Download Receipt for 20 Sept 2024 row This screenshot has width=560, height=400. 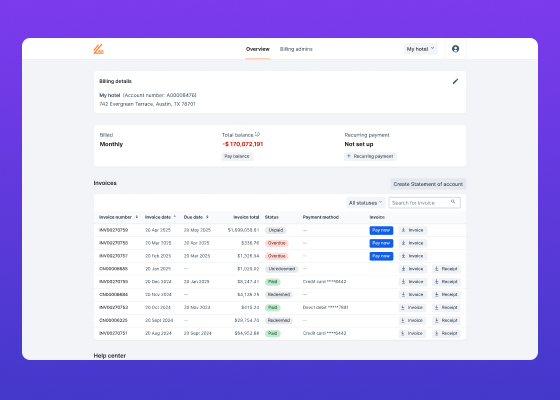pyautogui.click(x=446, y=320)
